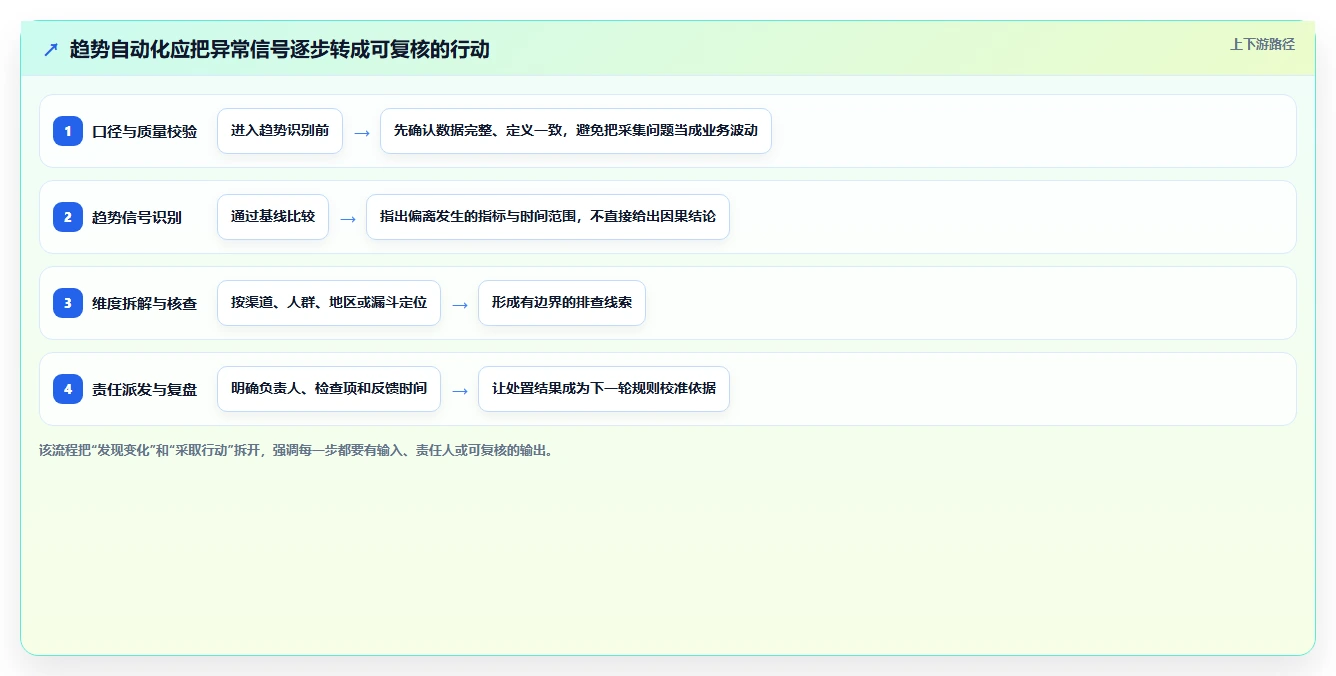Click the 通过基线比较 box
The width and height of the screenshot is (1336, 676).
pos(273,217)
